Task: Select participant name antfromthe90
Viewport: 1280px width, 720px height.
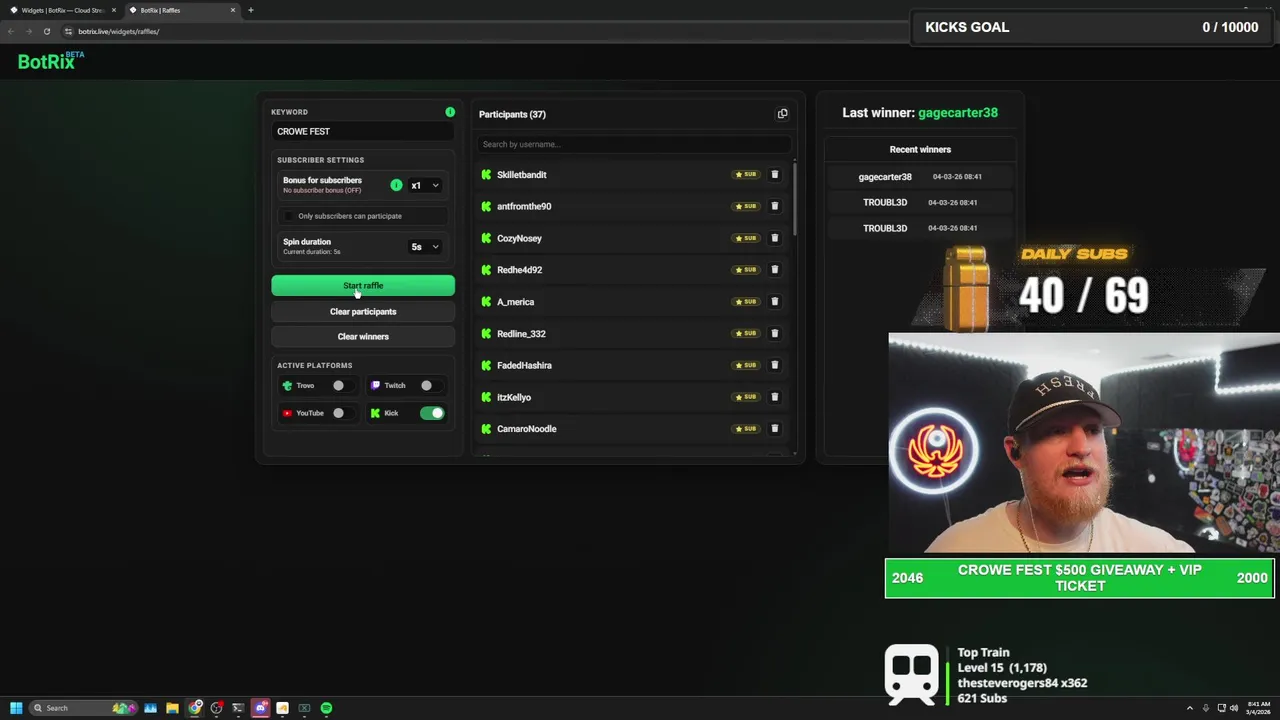Action: pos(524,206)
